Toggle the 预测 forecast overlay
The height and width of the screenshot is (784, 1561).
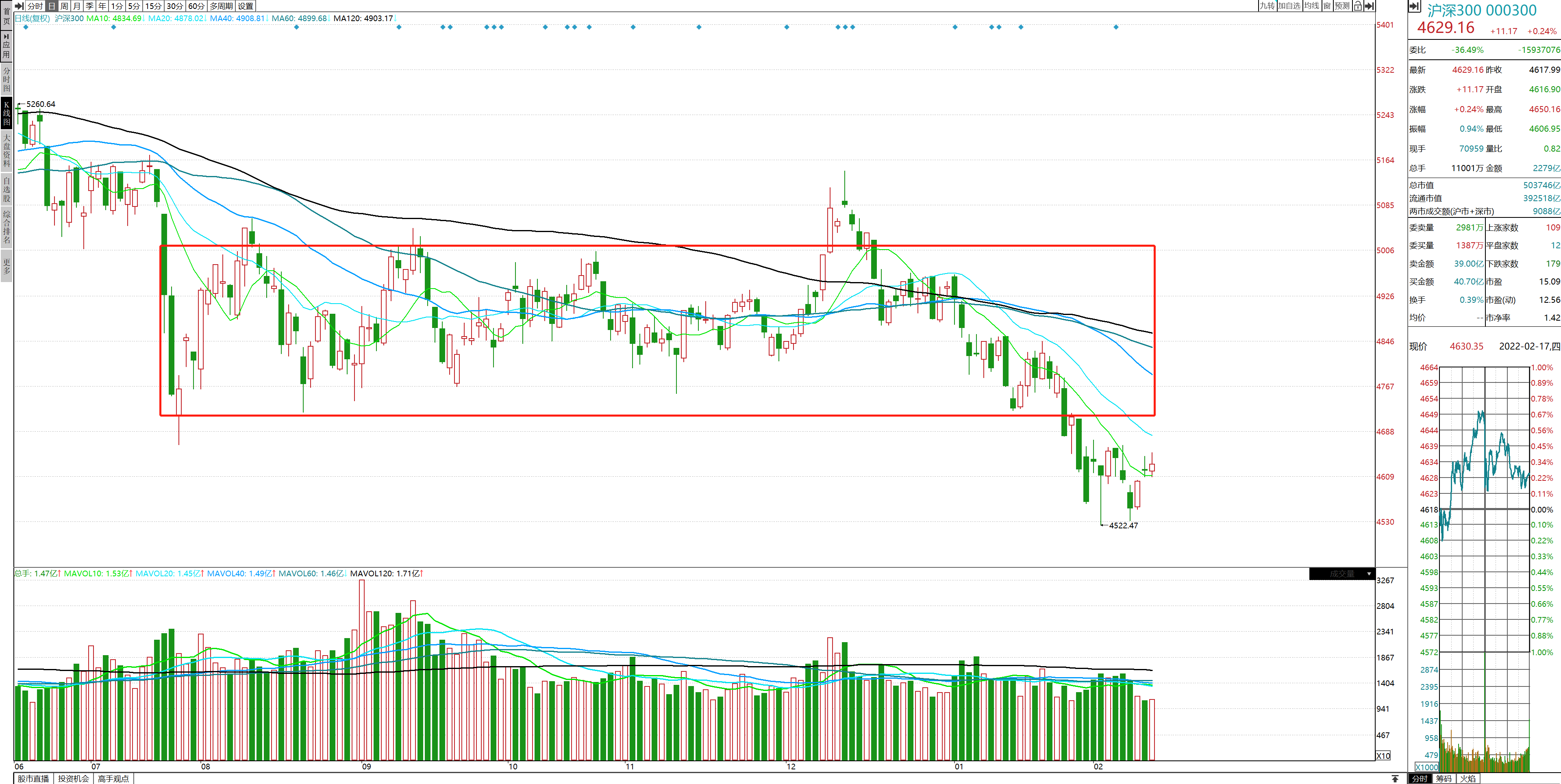tap(1342, 6)
